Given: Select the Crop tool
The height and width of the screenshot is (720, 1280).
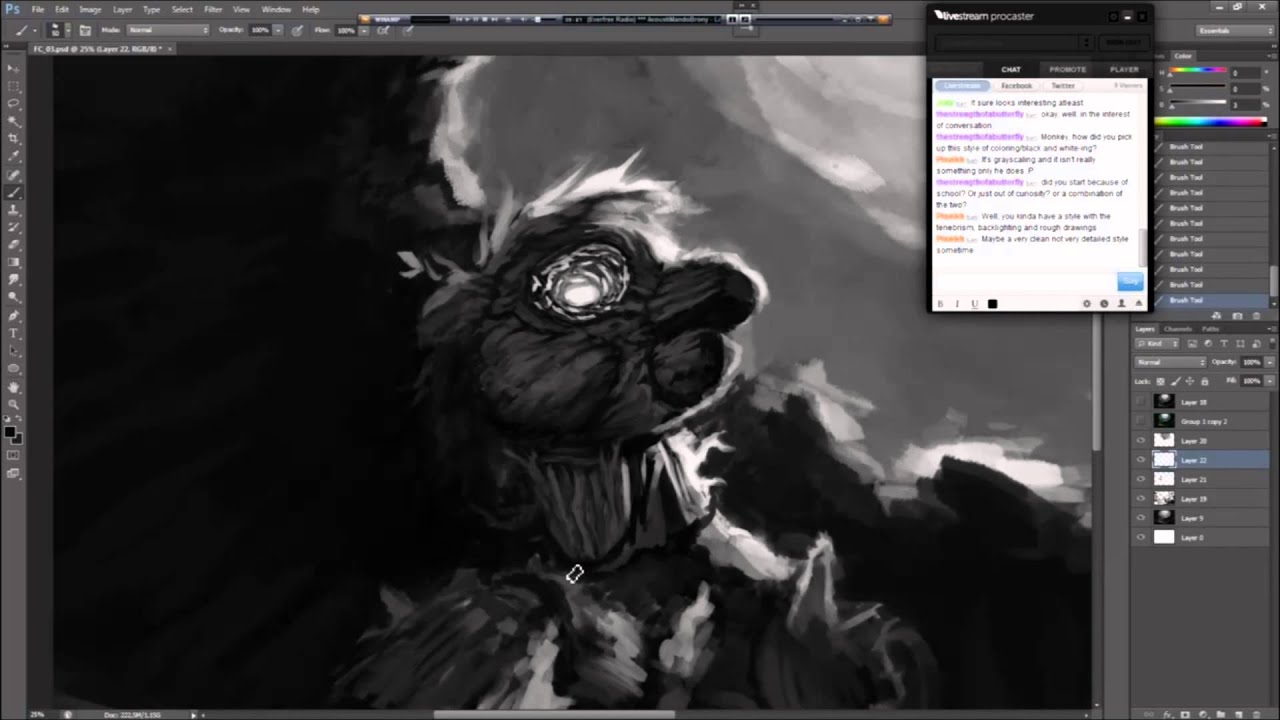Looking at the screenshot, I should click(x=13, y=139).
